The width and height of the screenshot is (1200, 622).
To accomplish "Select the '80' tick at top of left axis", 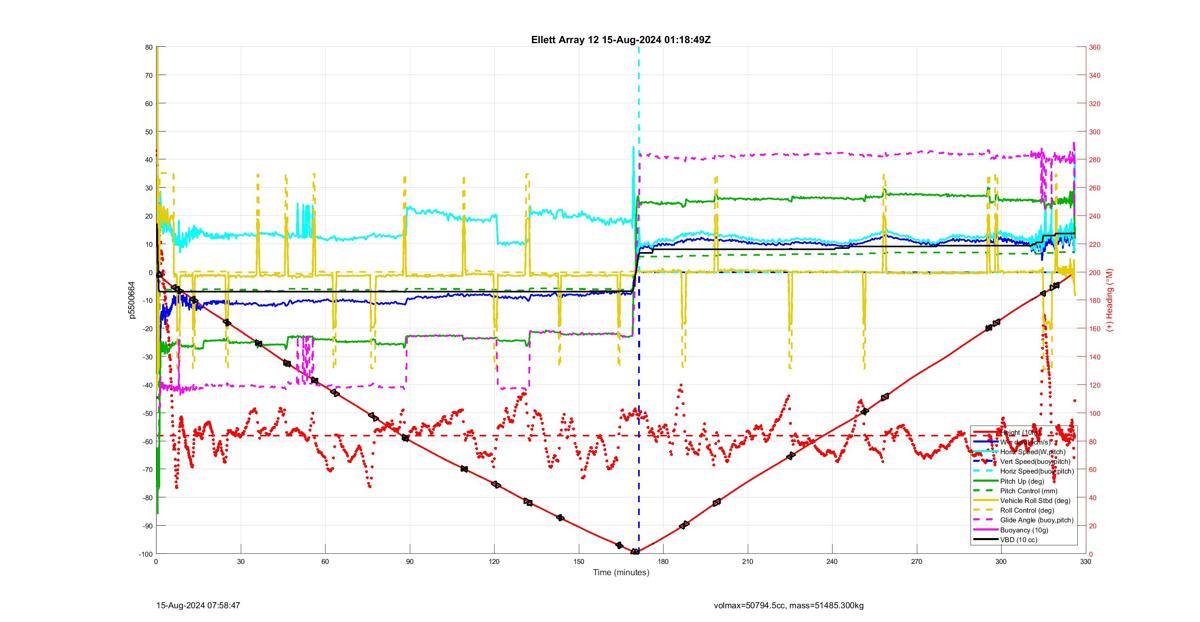I will point(148,47).
